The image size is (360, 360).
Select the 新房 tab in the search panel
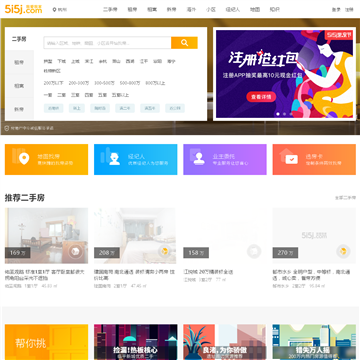click(x=19, y=109)
